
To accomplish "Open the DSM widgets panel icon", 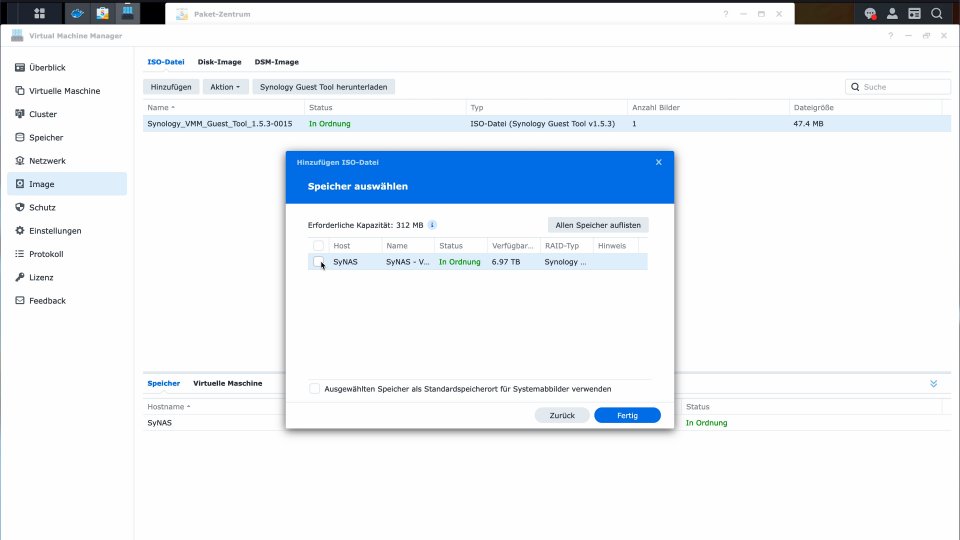I will point(914,13).
